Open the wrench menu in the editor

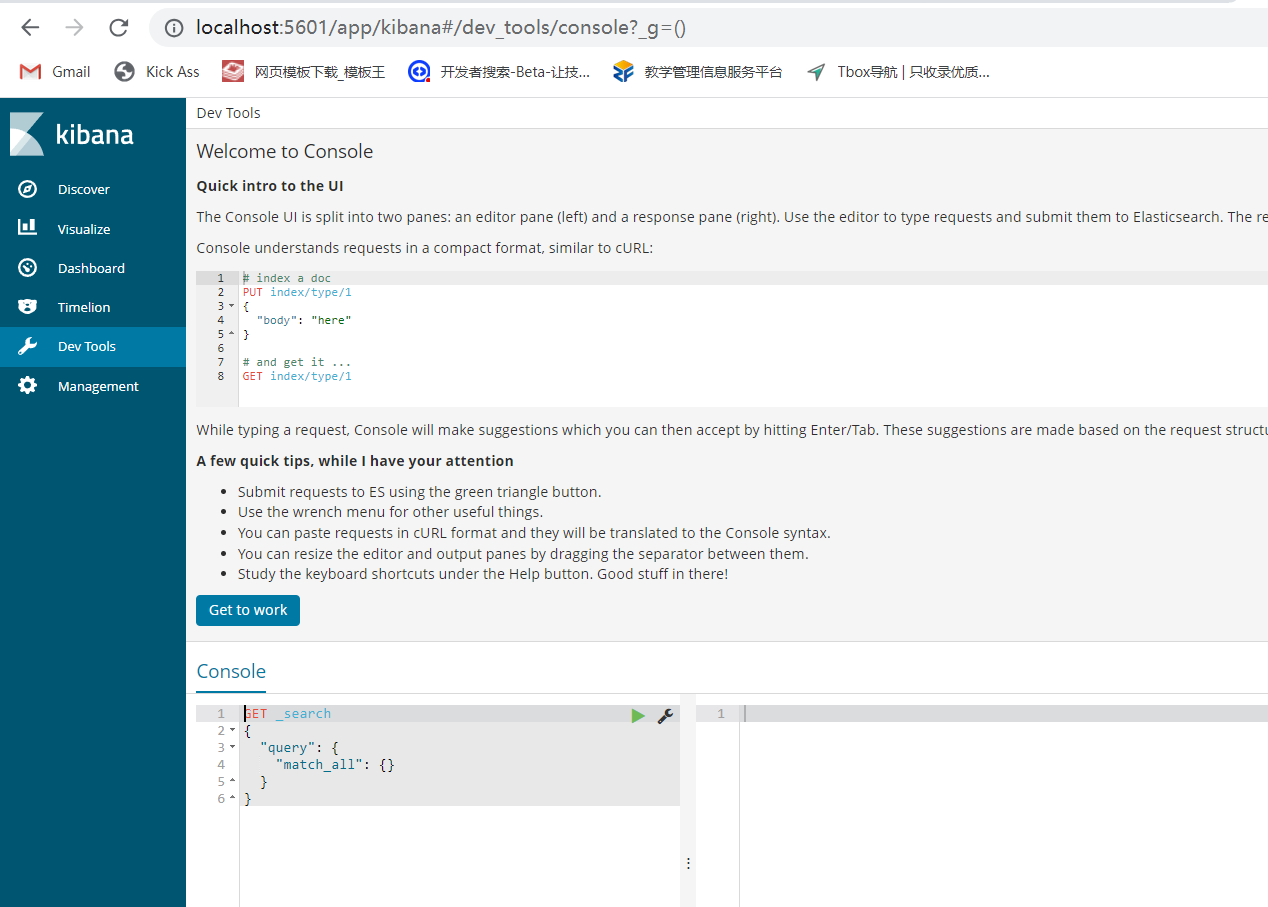(665, 715)
